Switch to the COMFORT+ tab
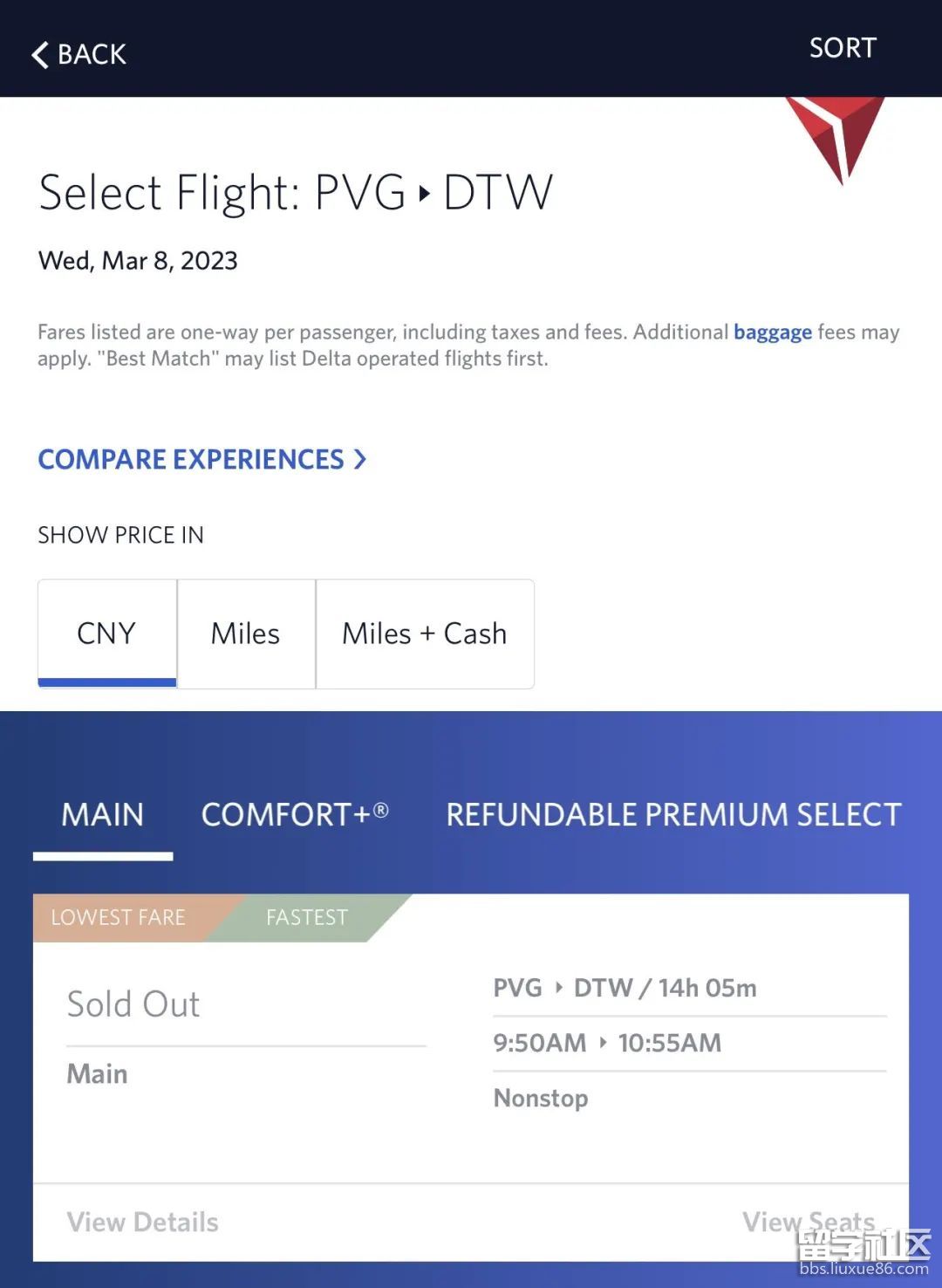The height and width of the screenshot is (1288, 942). click(x=295, y=815)
